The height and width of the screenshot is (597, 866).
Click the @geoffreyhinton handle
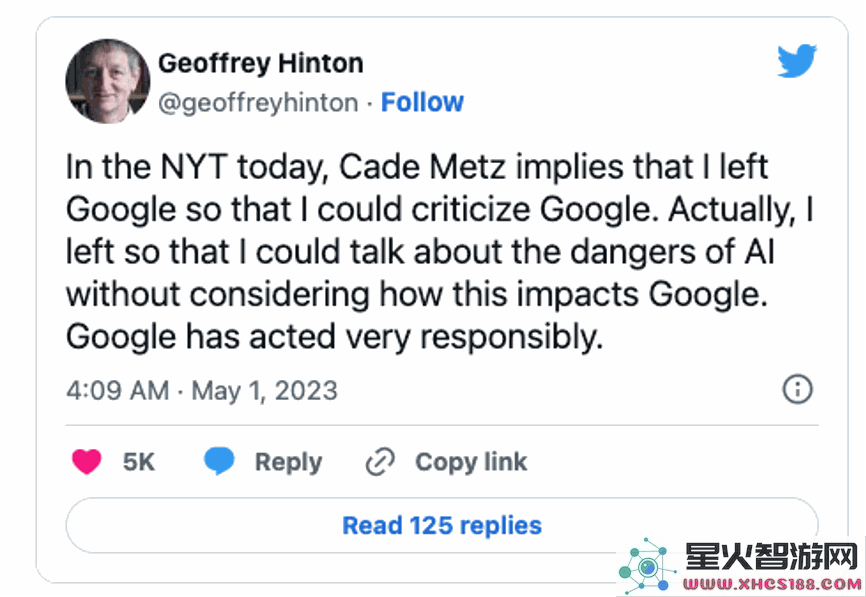(x=258, y=103)
